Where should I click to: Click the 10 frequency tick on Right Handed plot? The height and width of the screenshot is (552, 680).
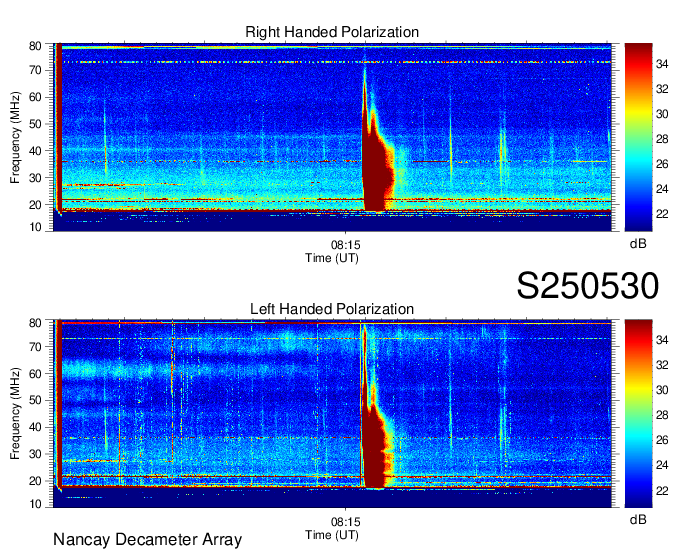tap(35, 227)
